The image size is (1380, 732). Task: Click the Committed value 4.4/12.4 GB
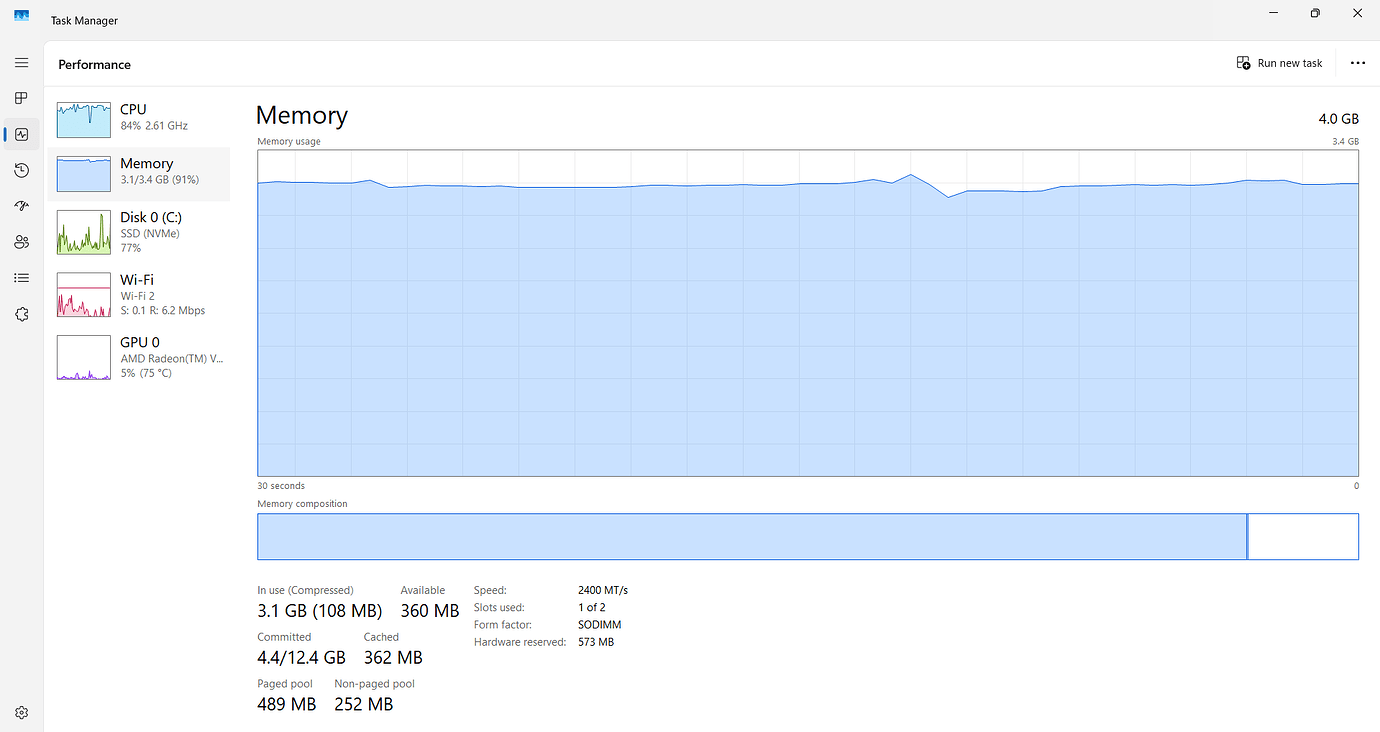(301, 657)
